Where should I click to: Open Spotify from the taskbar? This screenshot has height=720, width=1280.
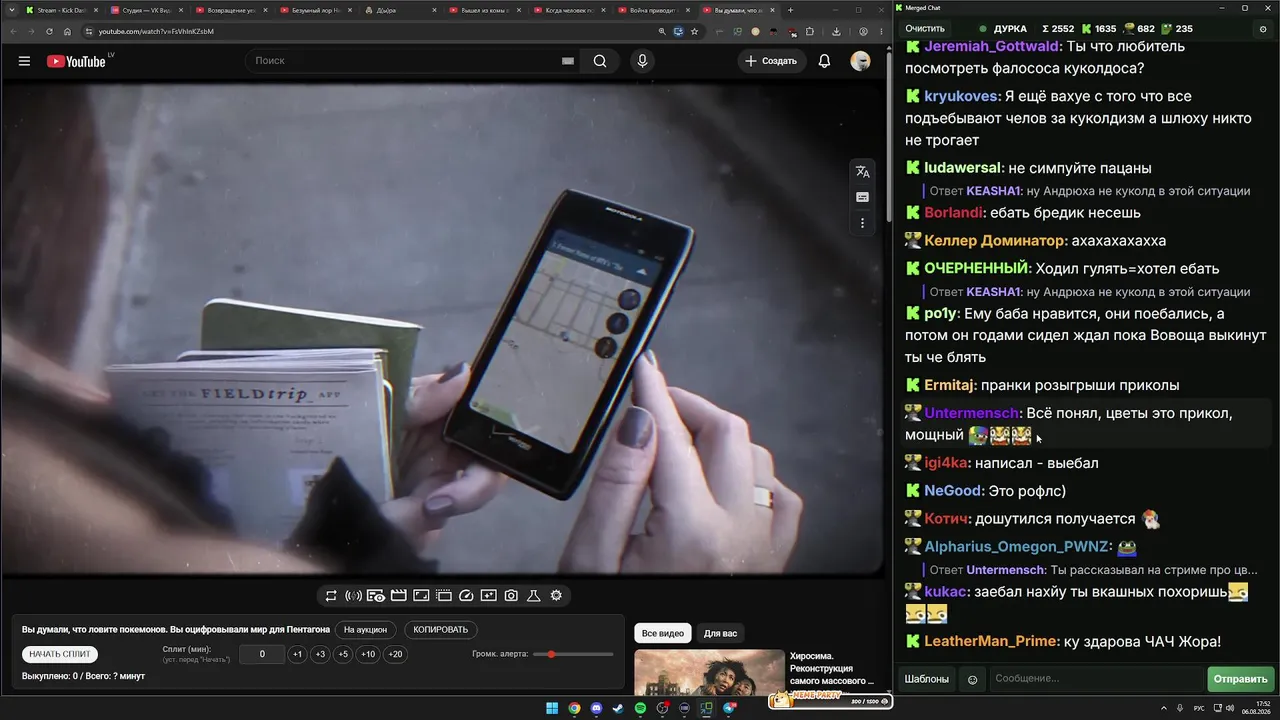point(641,708)
